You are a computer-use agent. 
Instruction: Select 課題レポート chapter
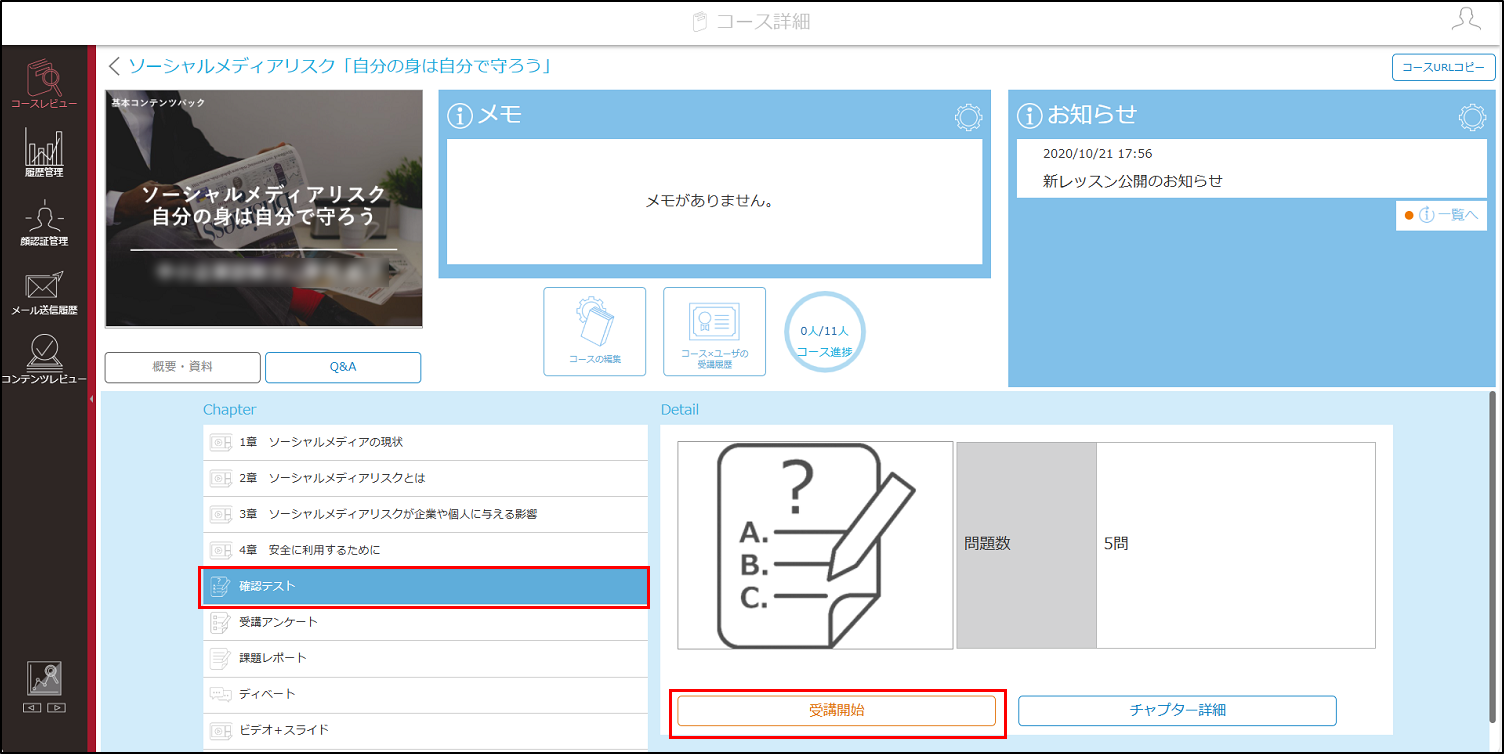(425, 658)
